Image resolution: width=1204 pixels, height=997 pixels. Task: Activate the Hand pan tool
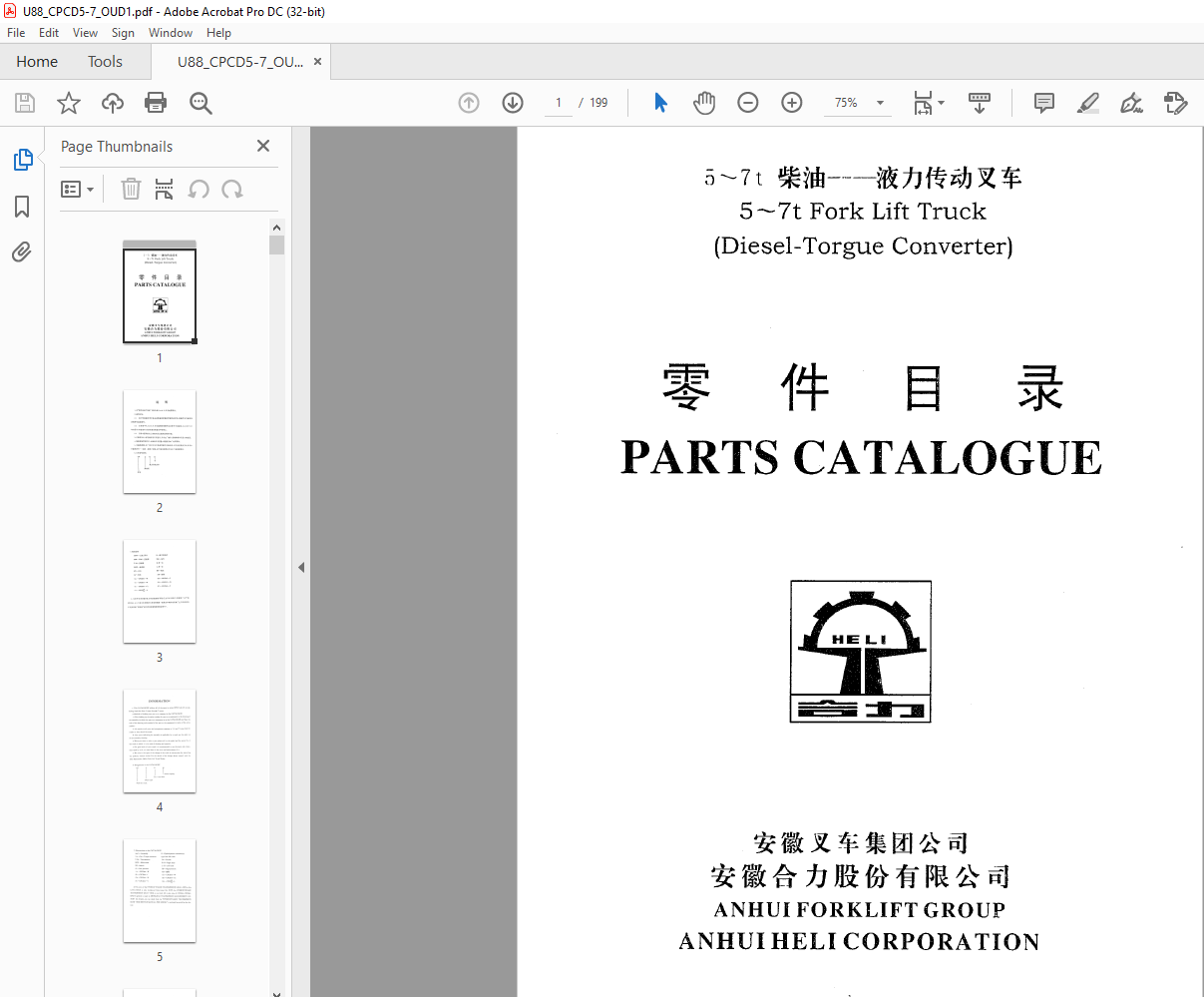tap(704, 103)
